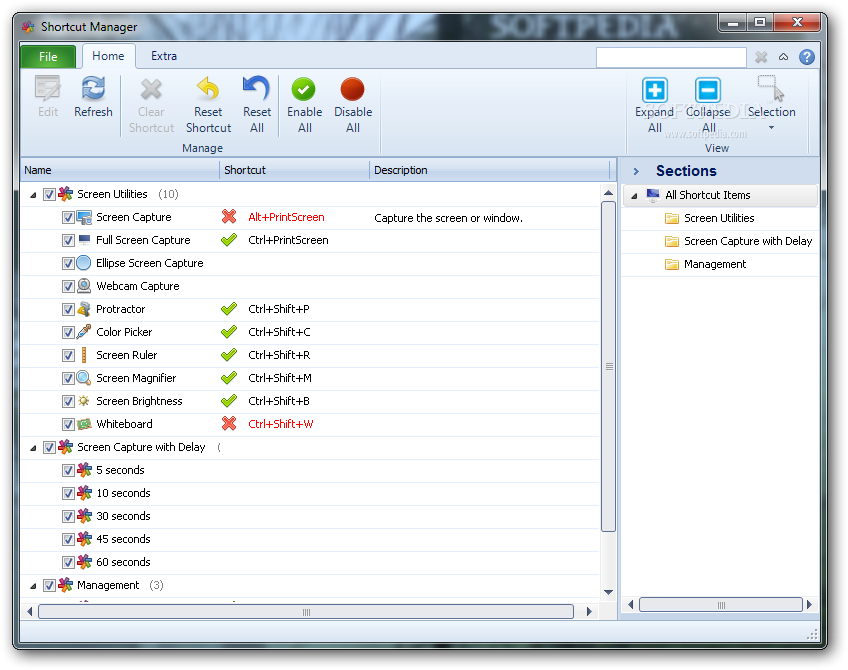The image size is (848, 670).
Task: Collapse the All Shortcut Items node
Action: [634, 196]
